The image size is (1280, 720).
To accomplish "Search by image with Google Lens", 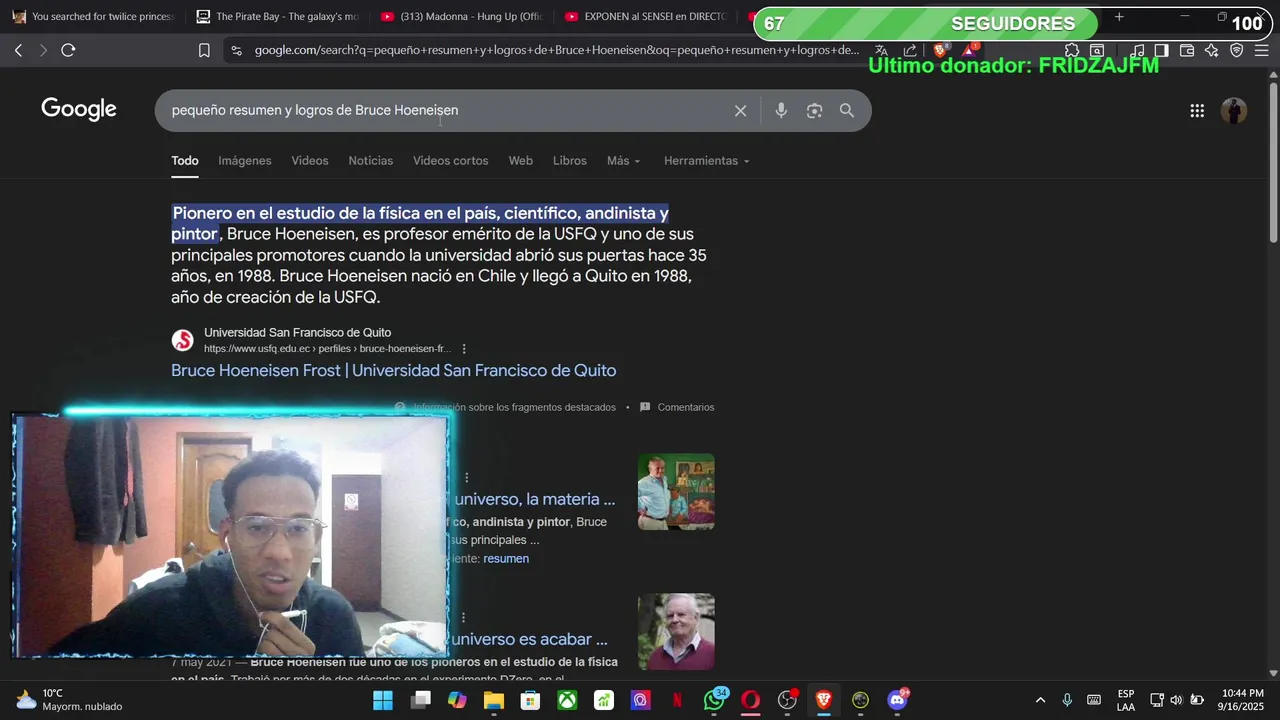I will [x=814, y=111].
